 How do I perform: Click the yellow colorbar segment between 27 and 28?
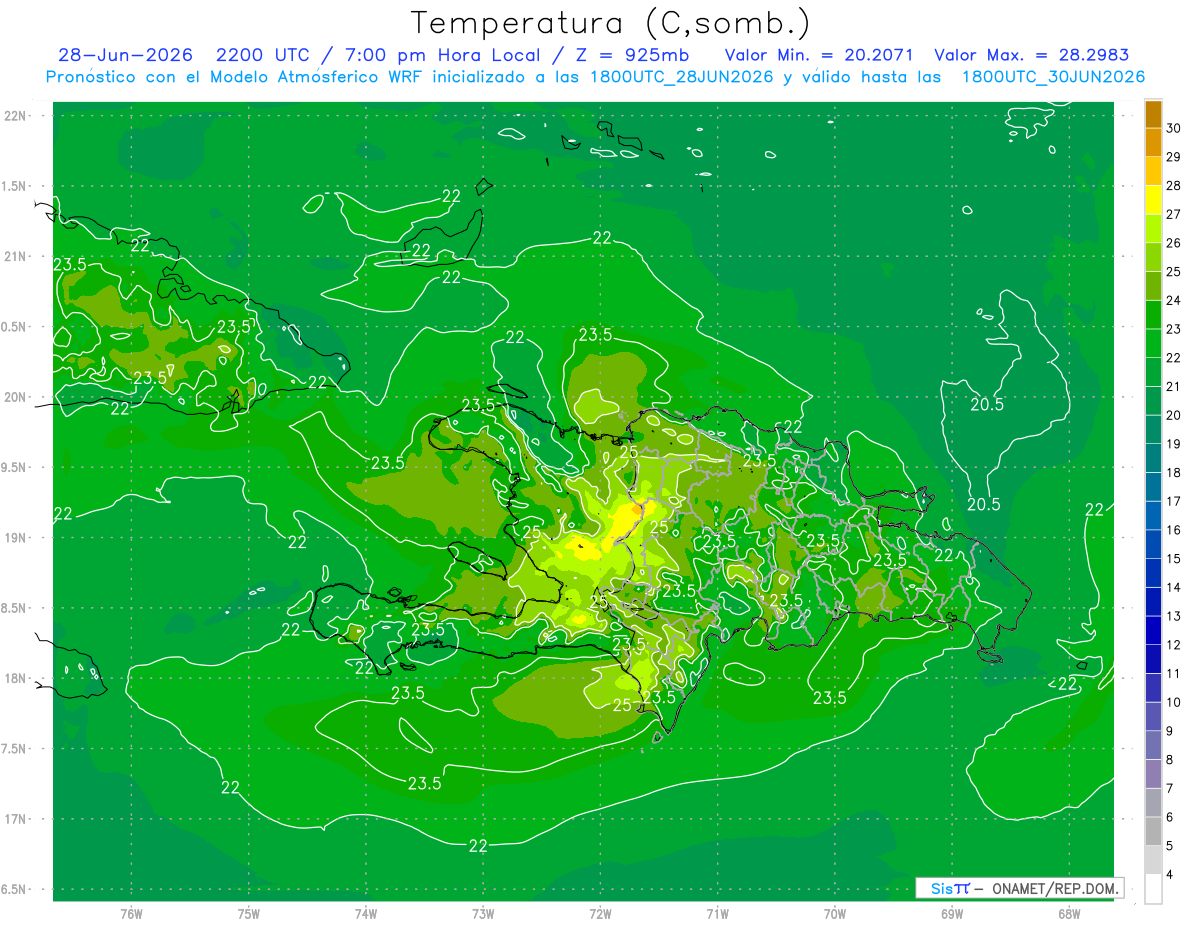pyautogui.click(x=1153, y=199)
